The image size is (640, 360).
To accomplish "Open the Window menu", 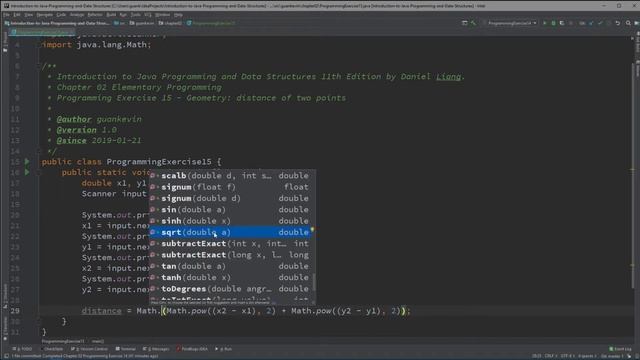I will click(x=162, y=15).
